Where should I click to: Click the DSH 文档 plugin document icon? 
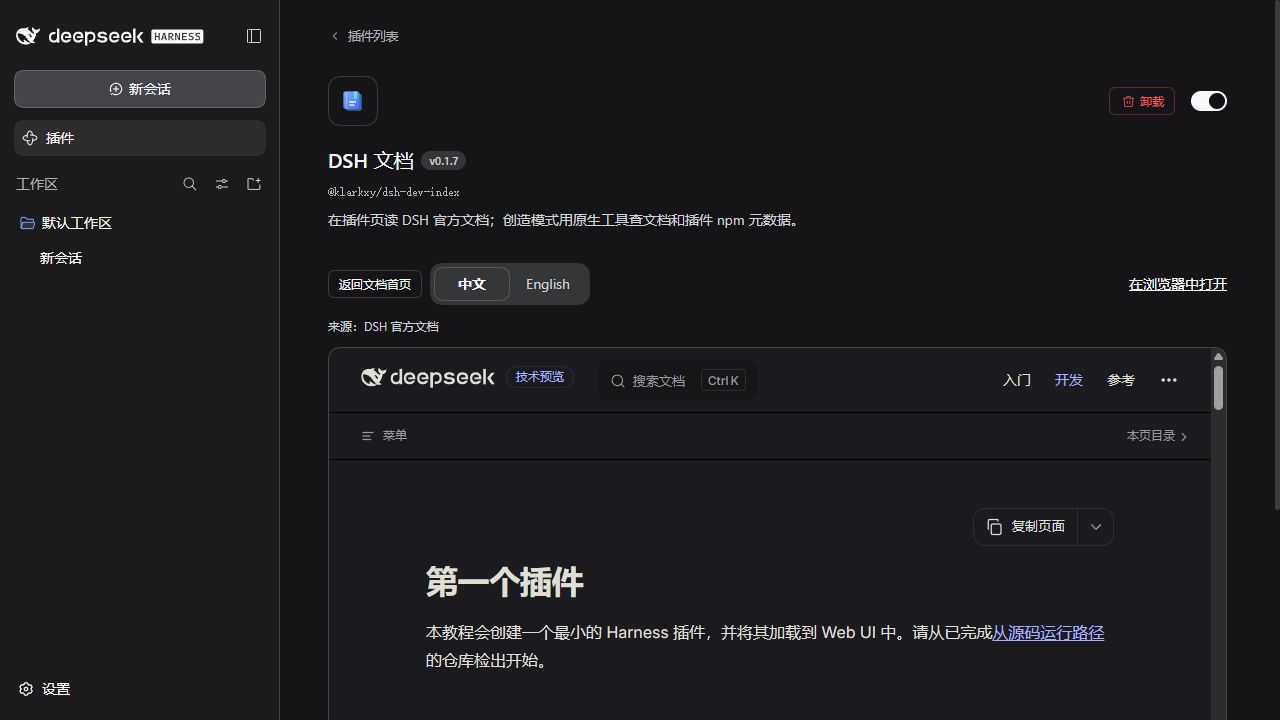point(353,101)
